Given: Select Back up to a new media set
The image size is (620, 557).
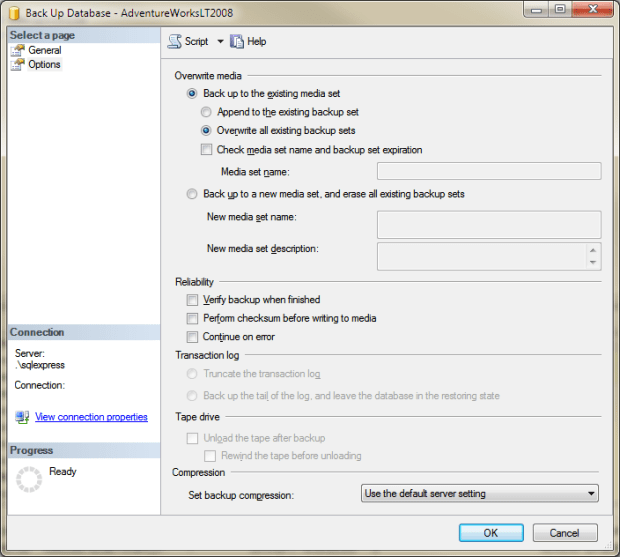Looking at the screenshot, I should pos(192,194).
